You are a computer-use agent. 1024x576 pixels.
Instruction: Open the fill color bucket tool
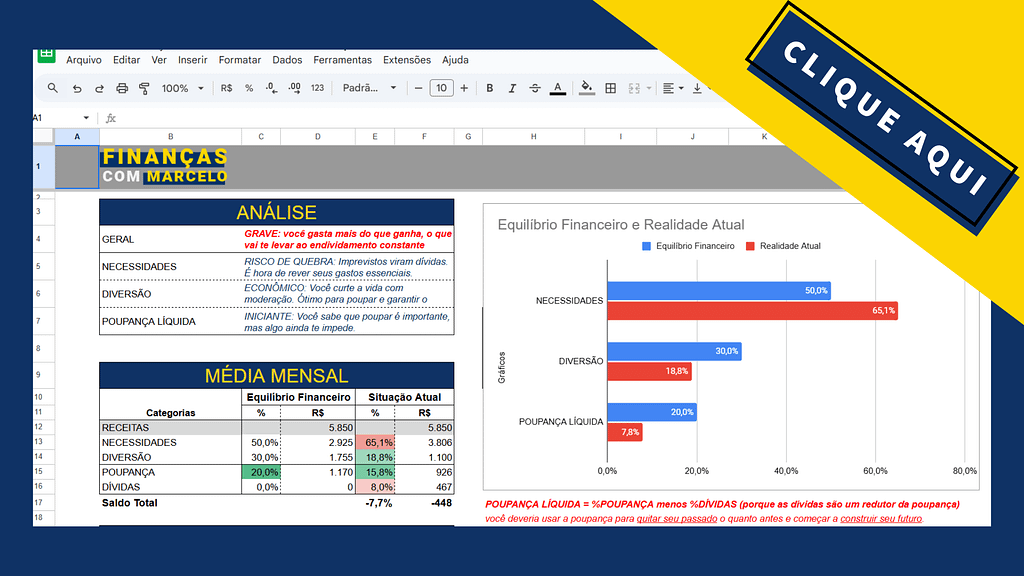[587, 88]
